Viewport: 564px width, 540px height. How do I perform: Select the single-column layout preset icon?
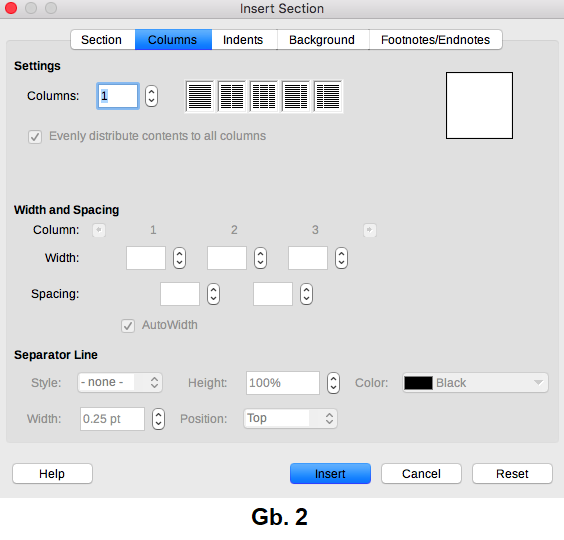(x=200, y=96)
